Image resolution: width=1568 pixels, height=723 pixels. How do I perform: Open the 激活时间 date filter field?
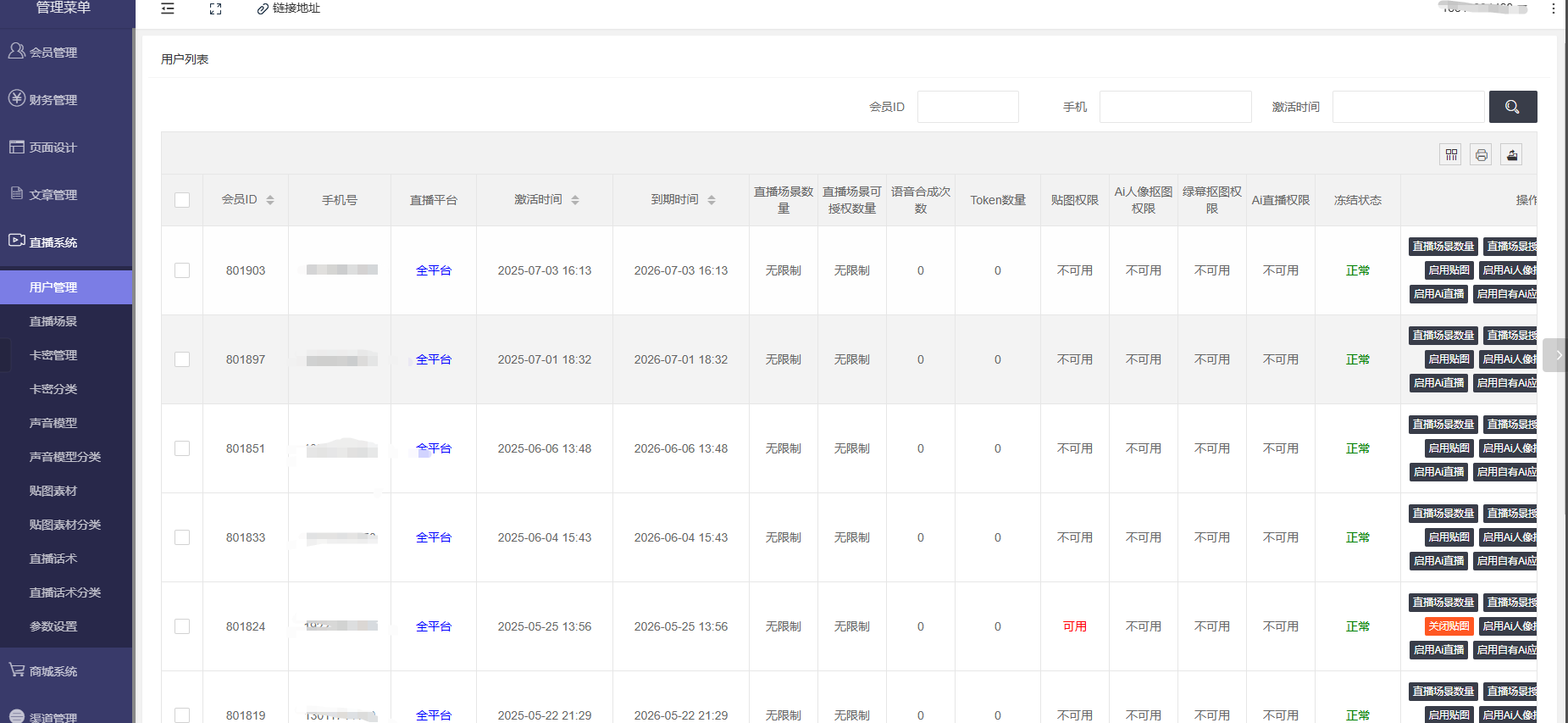click(1409, 107)
